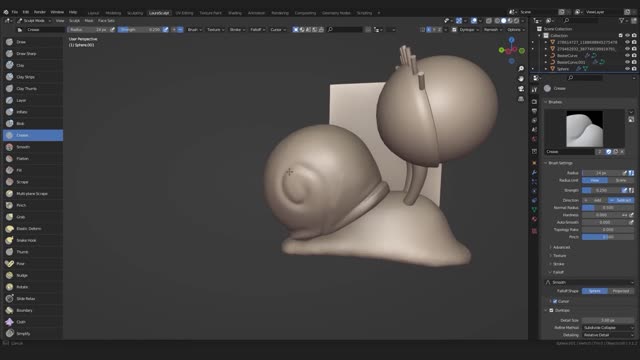Screen dimensions: 640x360
Task: Open the Face Sets menu
Action: click(106, 20)
